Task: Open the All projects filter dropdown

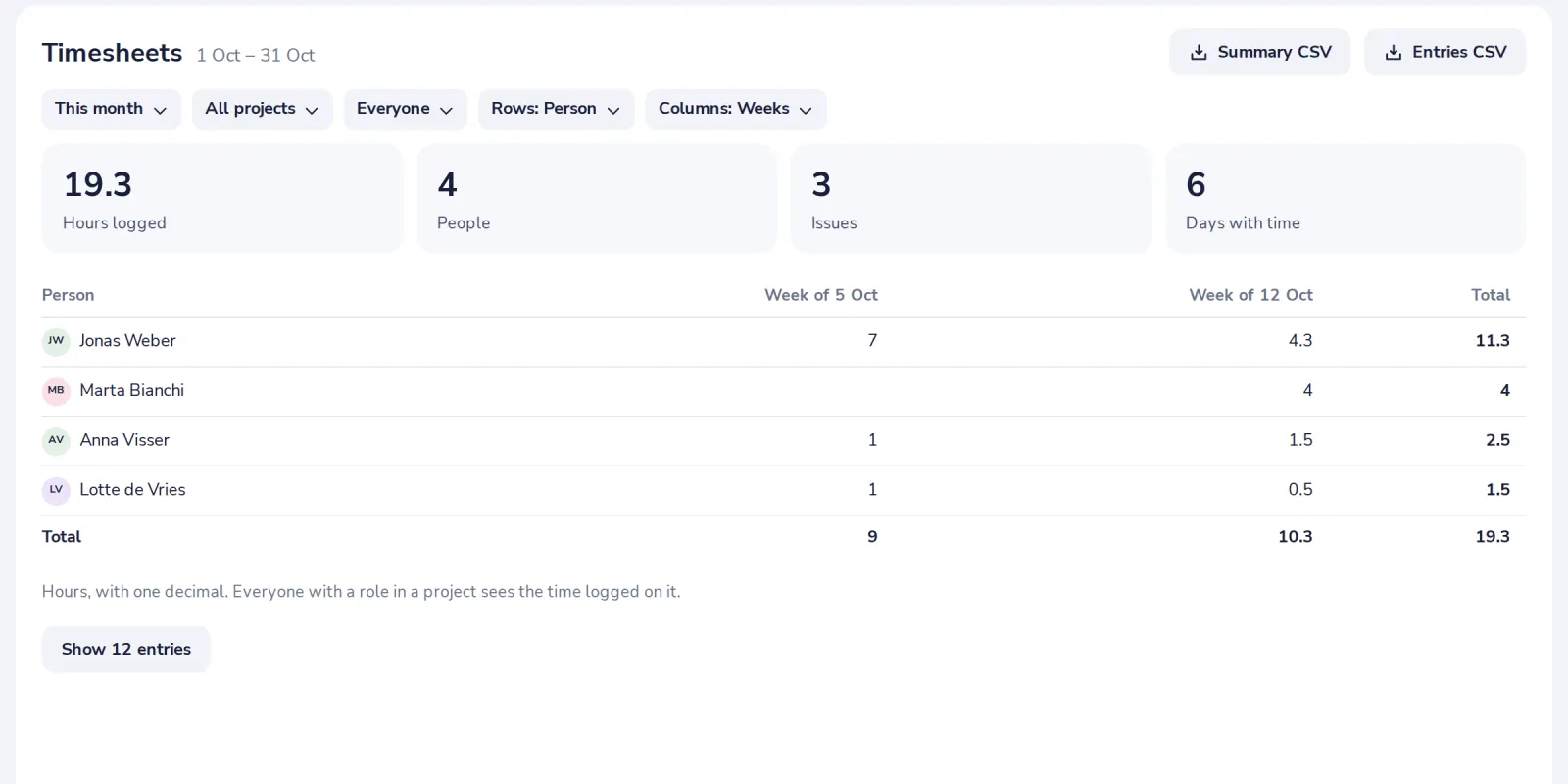Action: click(262, 109)
